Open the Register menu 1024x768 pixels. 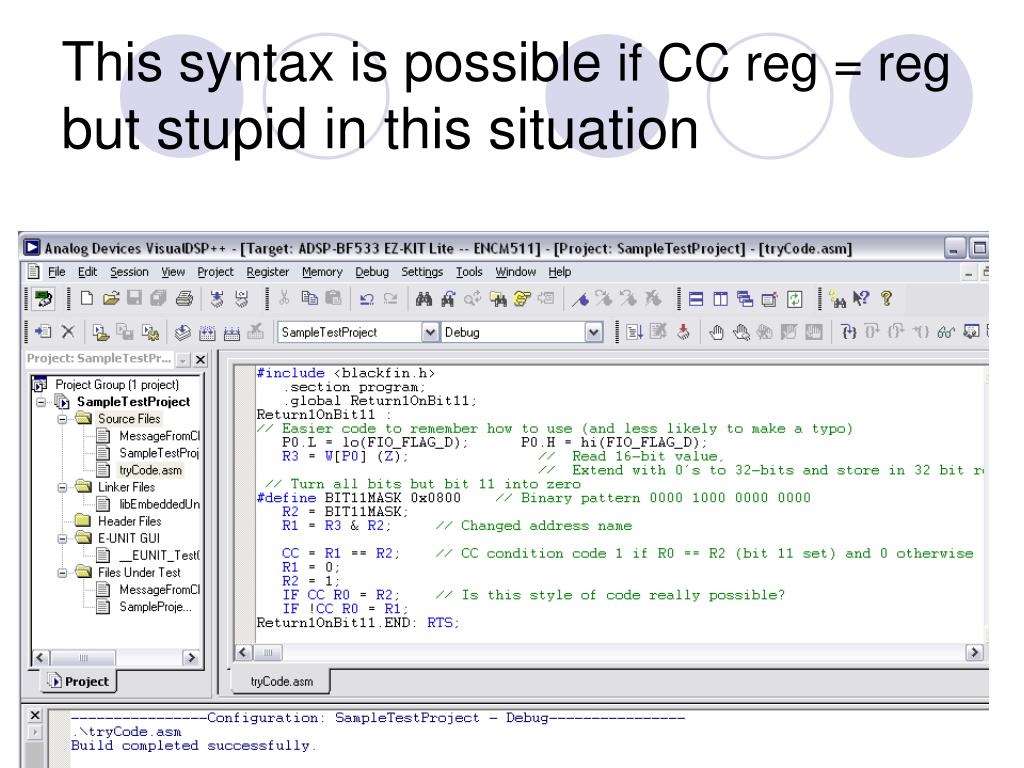267,272
